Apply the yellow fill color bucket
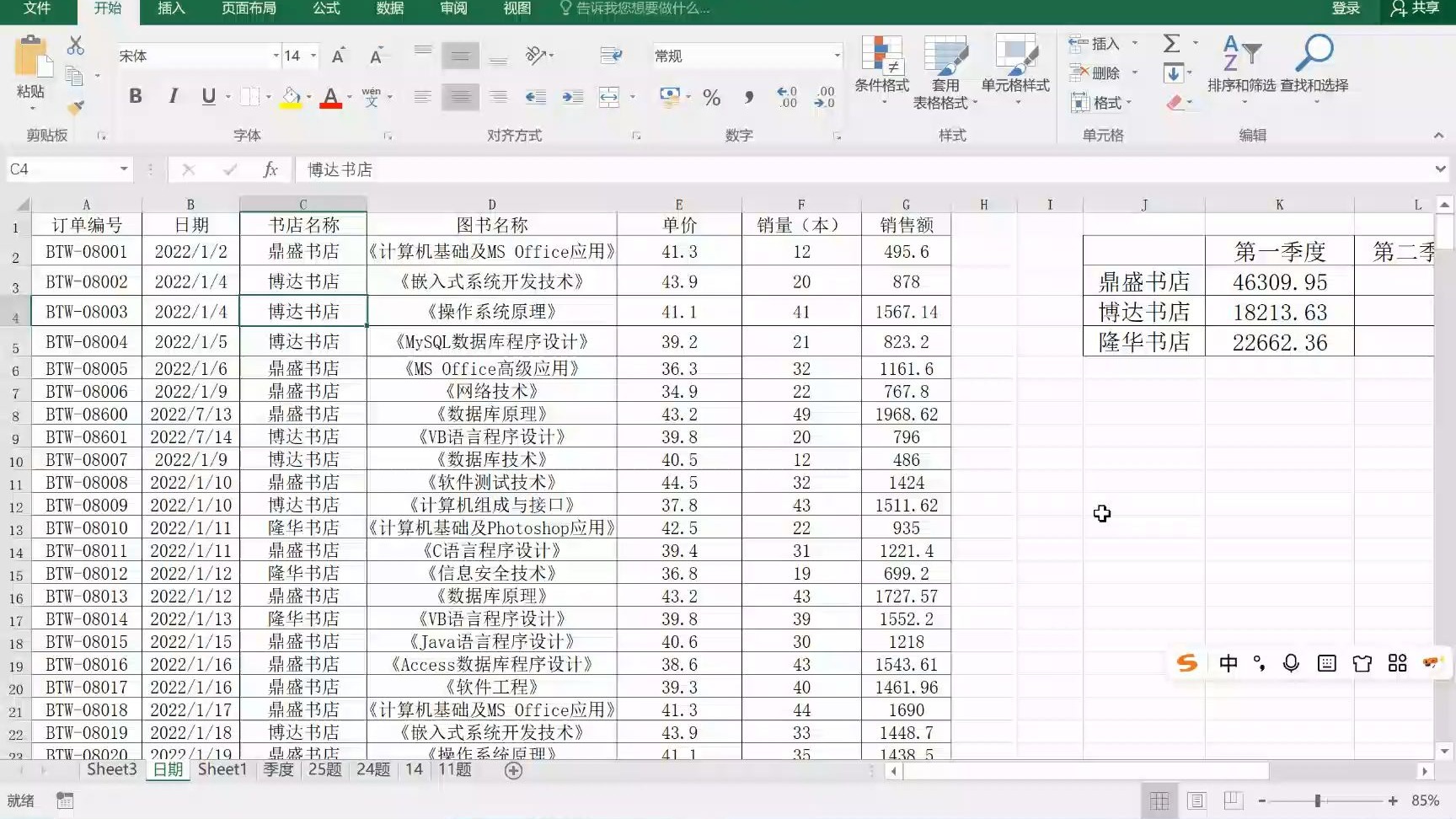1456x819 pixels. pos(291,97)
